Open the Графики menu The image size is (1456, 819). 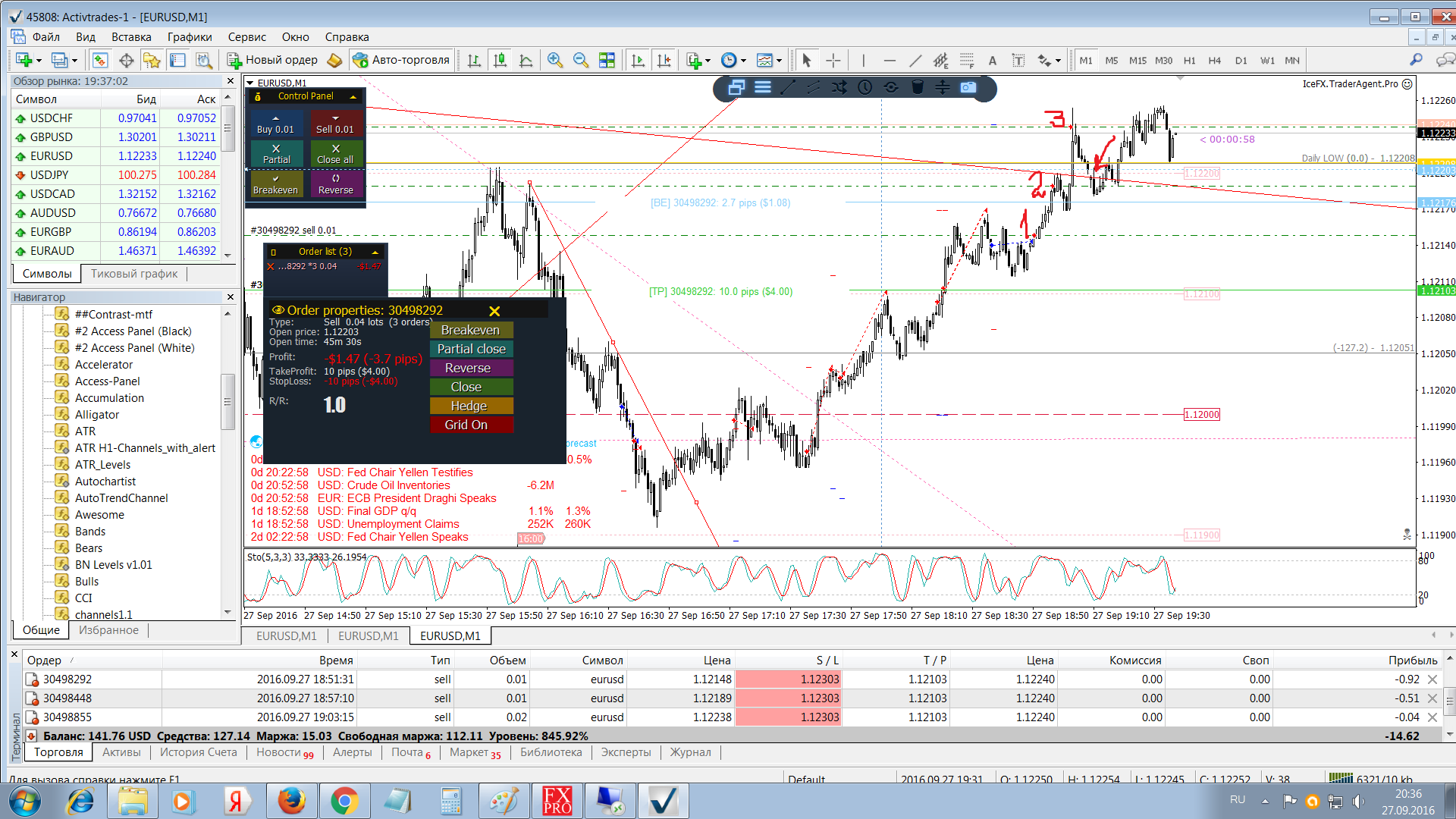pyautogui.click(x=190, y=36)
